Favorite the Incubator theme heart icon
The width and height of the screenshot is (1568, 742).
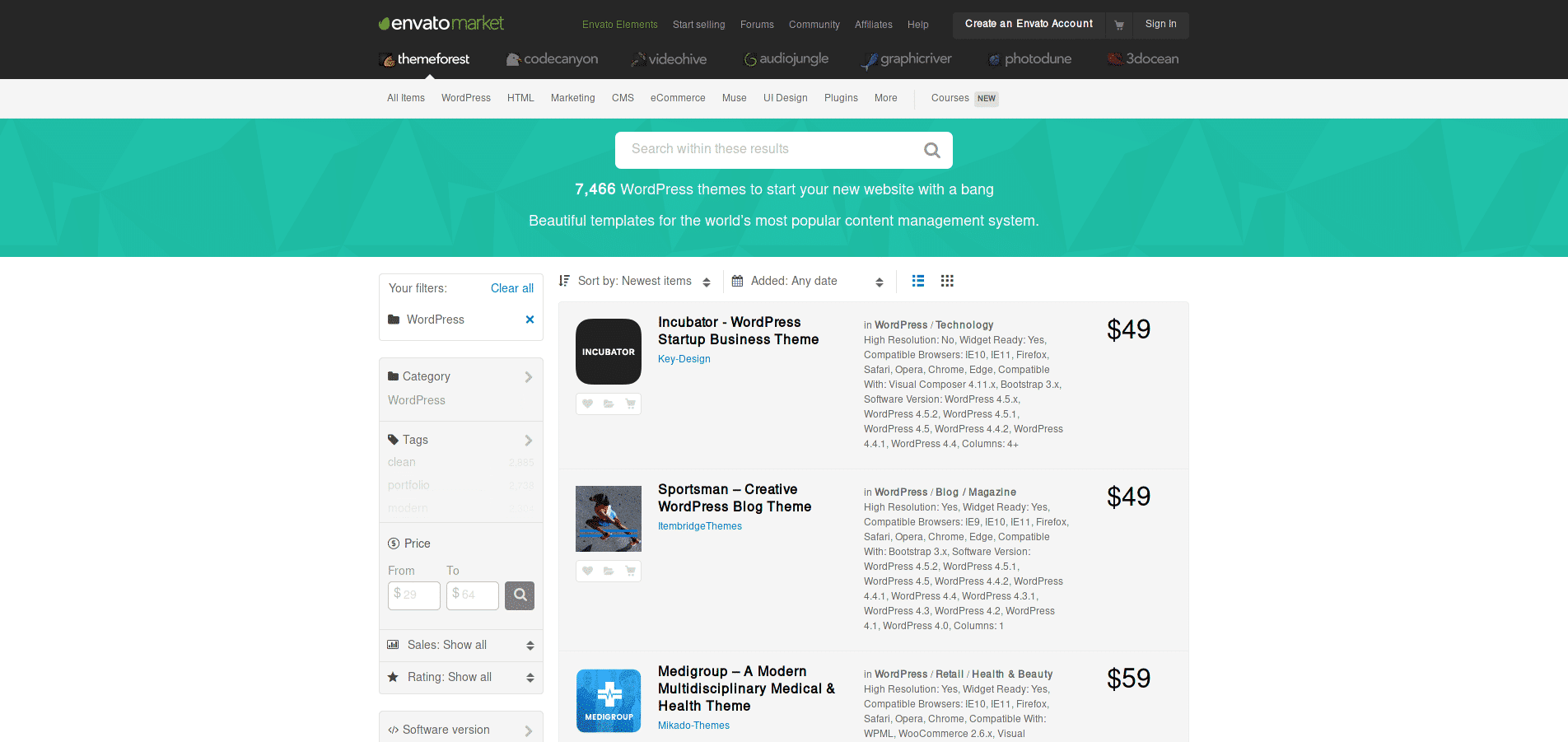pos(587,404)
